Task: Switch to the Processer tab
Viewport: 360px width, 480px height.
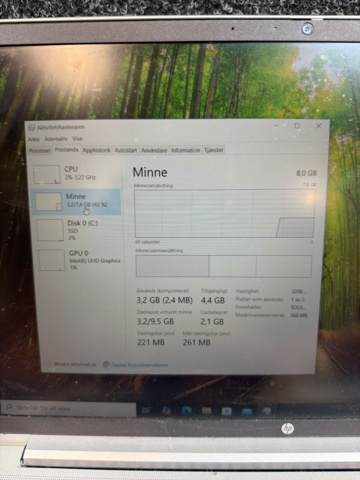Action: pos(39,151)
